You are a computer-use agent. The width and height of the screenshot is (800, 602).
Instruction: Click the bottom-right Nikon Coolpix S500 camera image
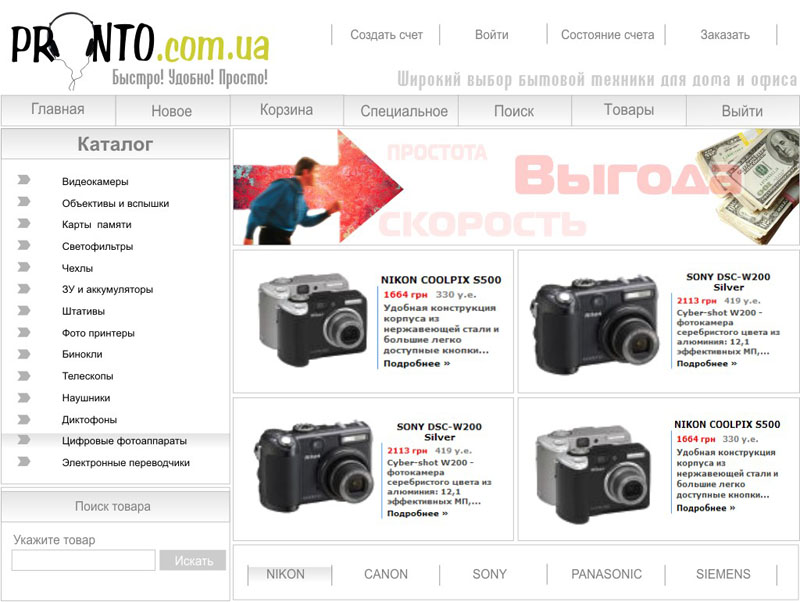tap(592, 474)
